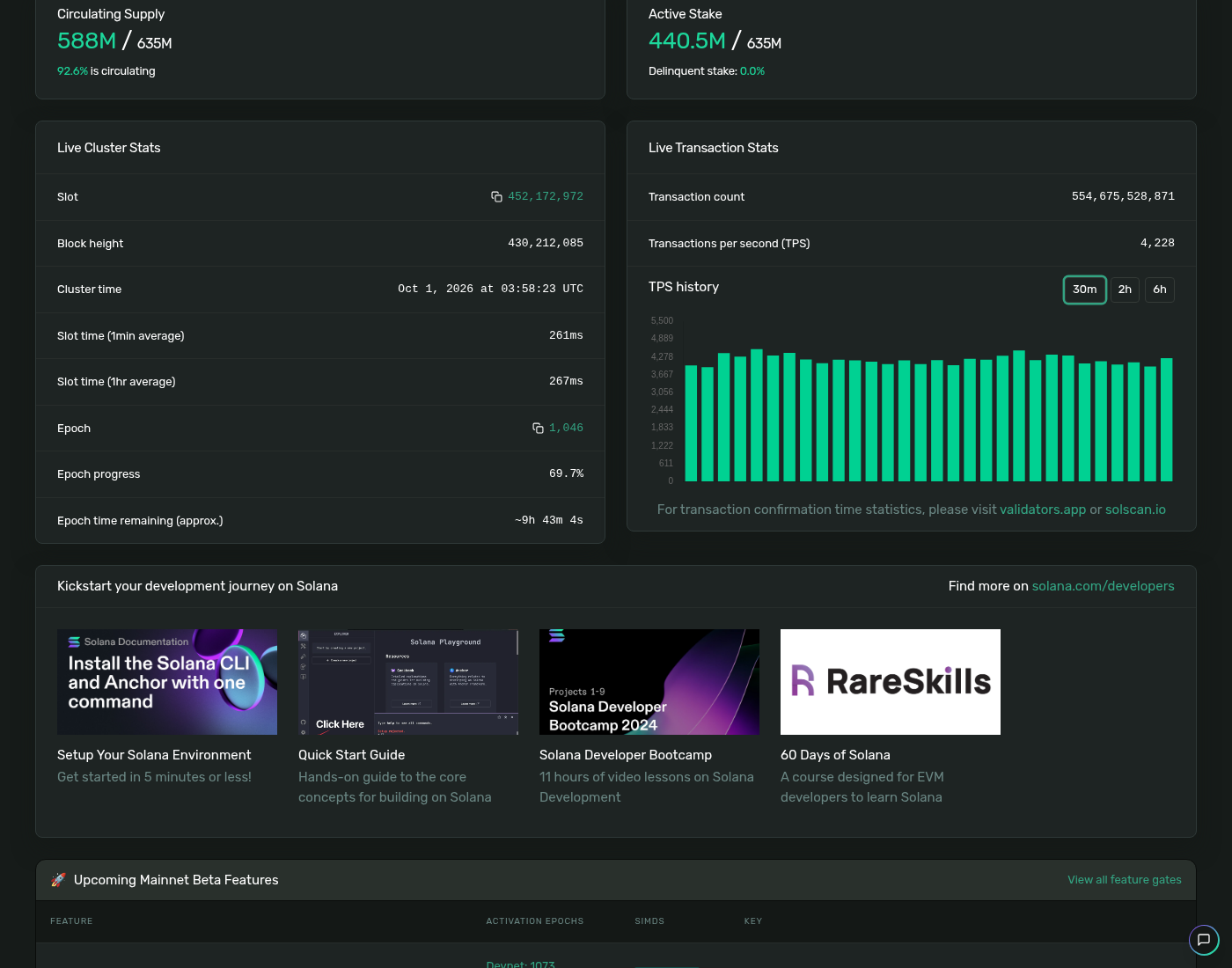
Task: Open 60 Days of Solana title
Action: pyautogui.click(x=835, y=755)
